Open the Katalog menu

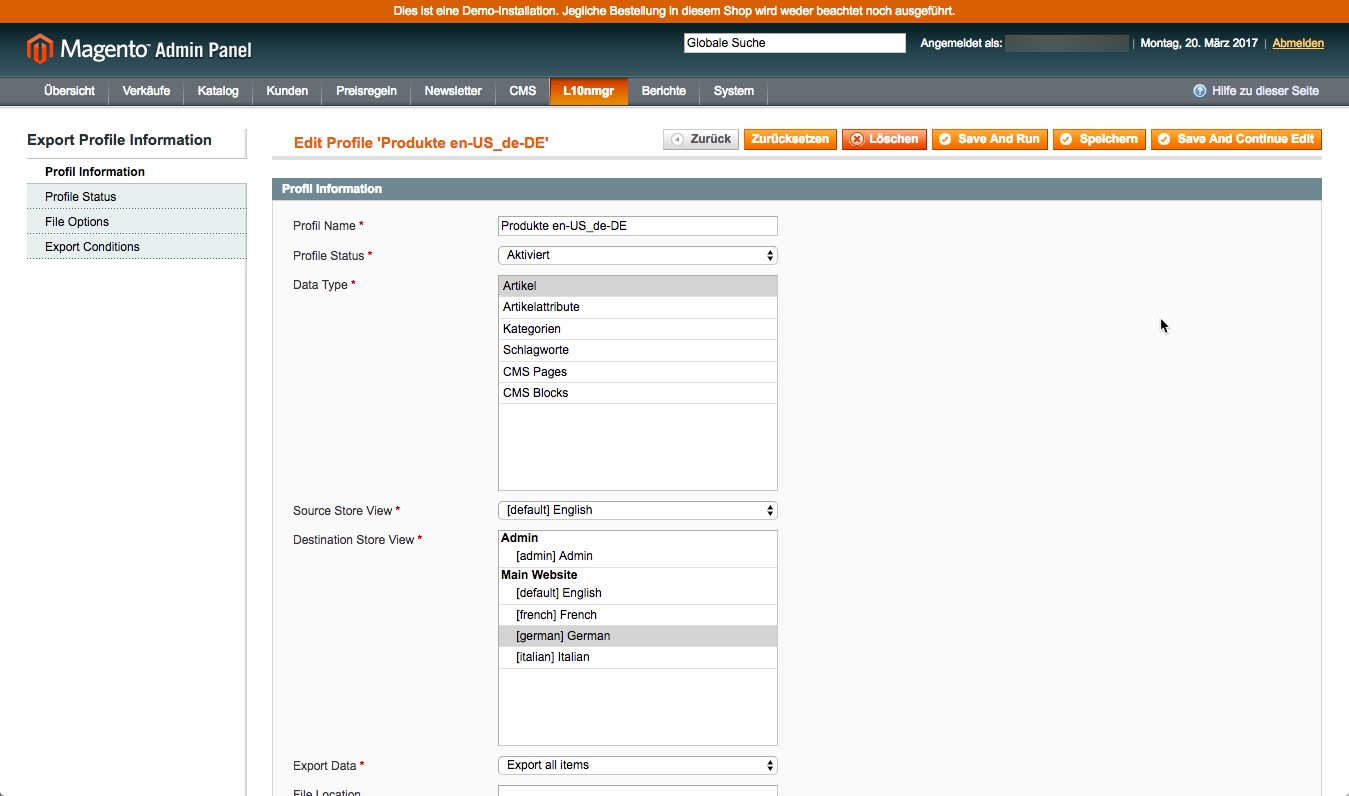pyautogui.click(x=218, y=91)
